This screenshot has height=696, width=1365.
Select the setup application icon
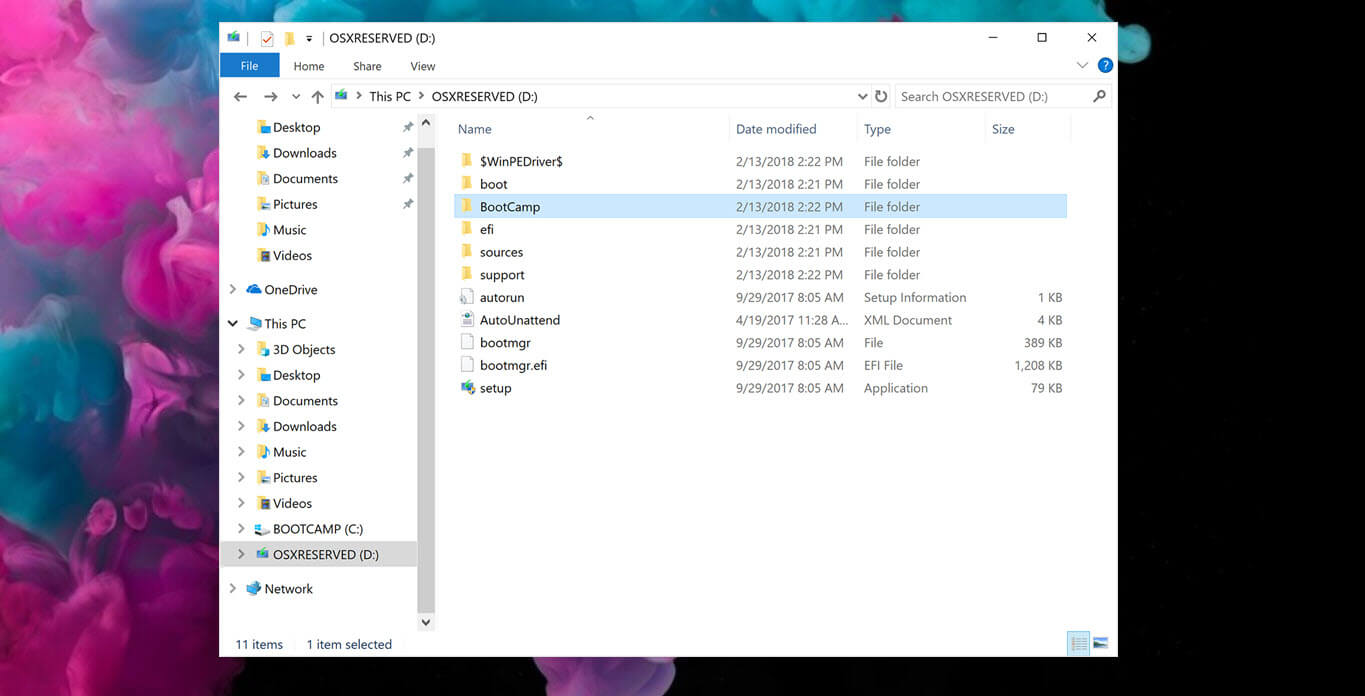[467, 388]
